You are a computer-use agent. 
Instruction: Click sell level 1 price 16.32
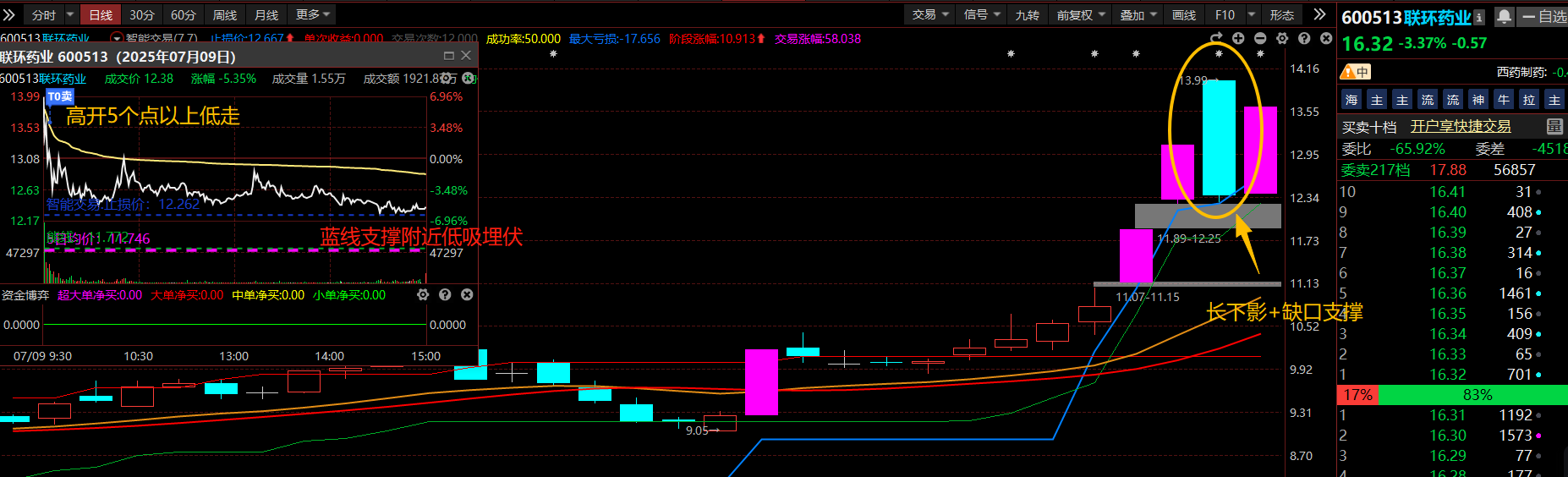pyautogui.click(x=1447, y=375)
